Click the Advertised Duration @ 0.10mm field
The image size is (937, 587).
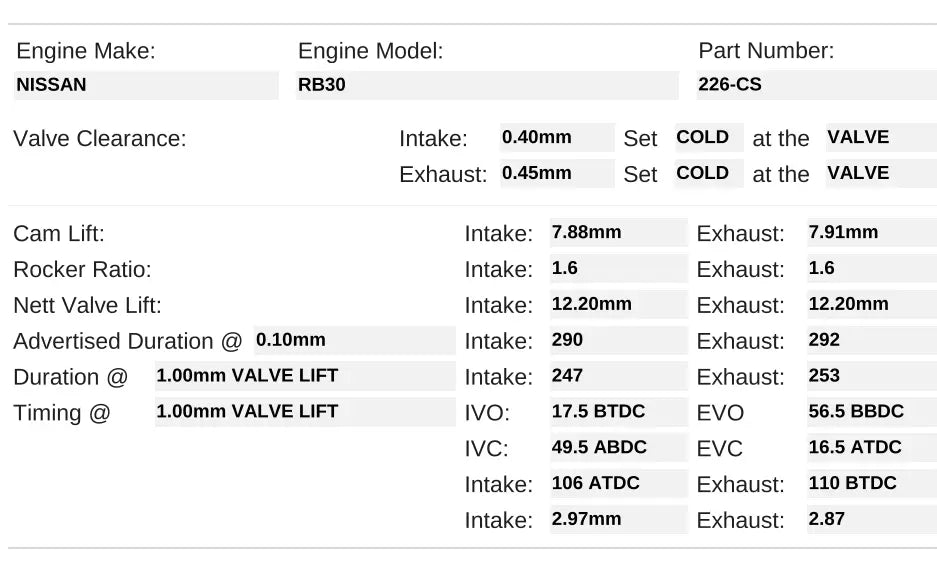(x=354, y=340)
